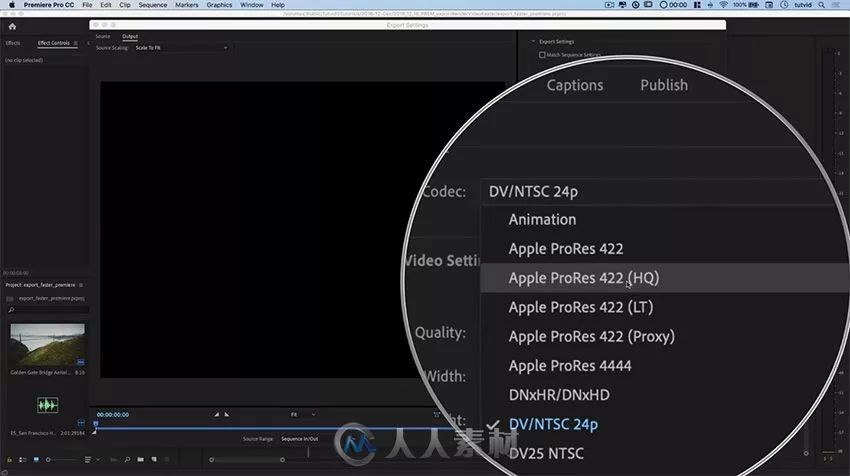Image resolution: width=850 pixels, height=476 pixels.
Task: Click the project panel search magnifier icon
Action: click(x=11, y=310)
